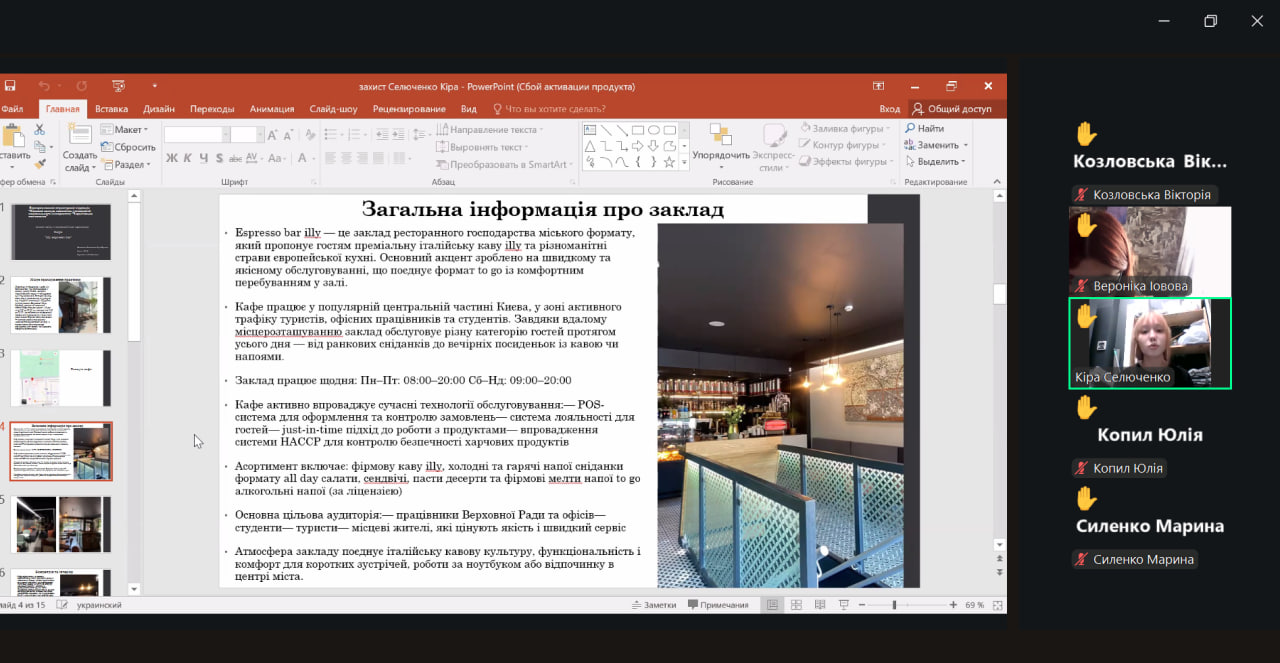This screenshot has width=1280, height=663.
Task: Click the Cut scissors icon
Action: coord(40,129)
